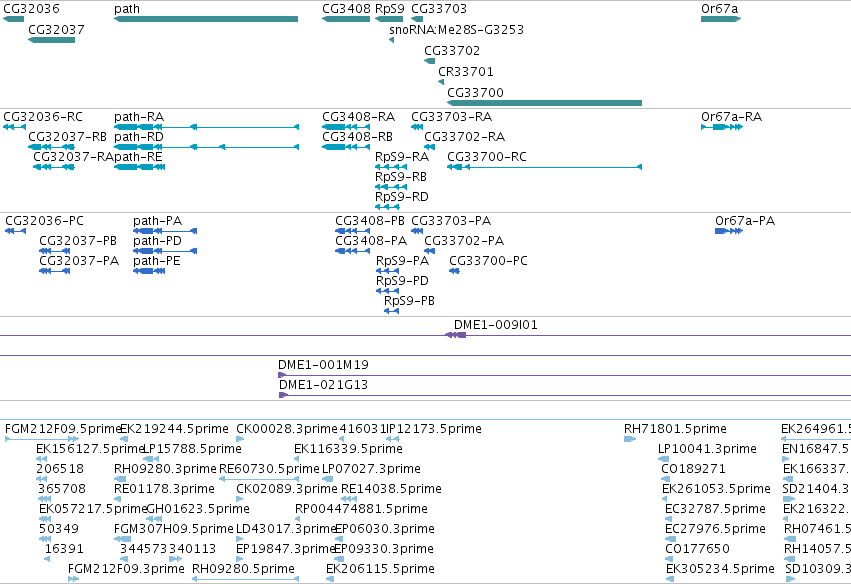Select protein CG32036-PC label
The image size is (851, 584).
[45, 221]
